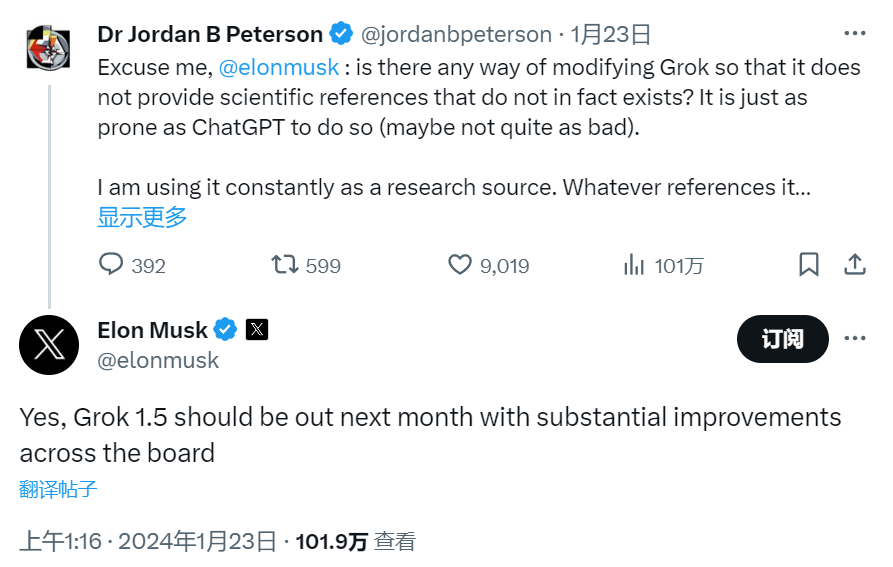This screenshot has height=567, width=893.
Task: Open Elon Musk's X logo avatar
Action: click(x=48, y=345)
